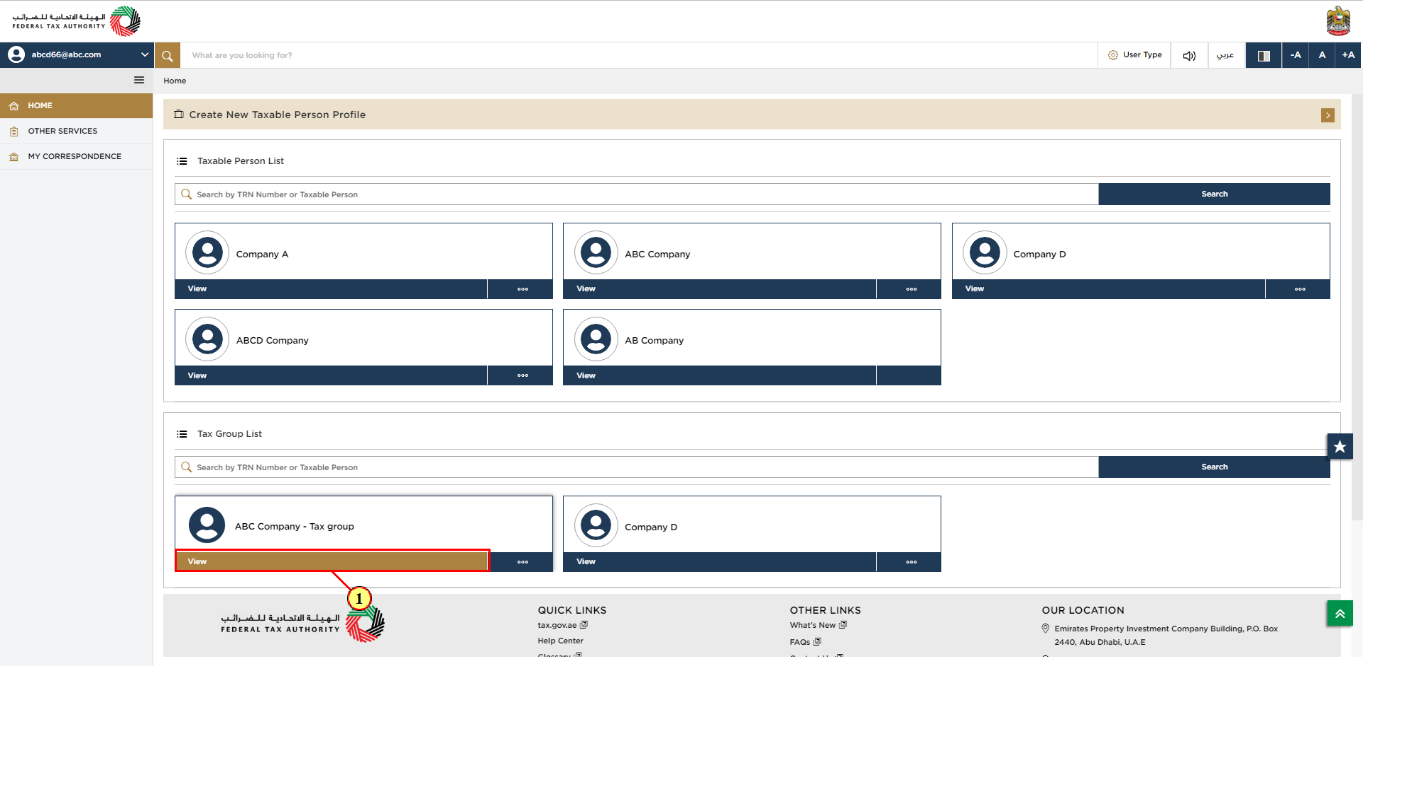Screen dimensions: 1414x801
Task: Open more options for Company D taxable person
Action: (1299, 289)
